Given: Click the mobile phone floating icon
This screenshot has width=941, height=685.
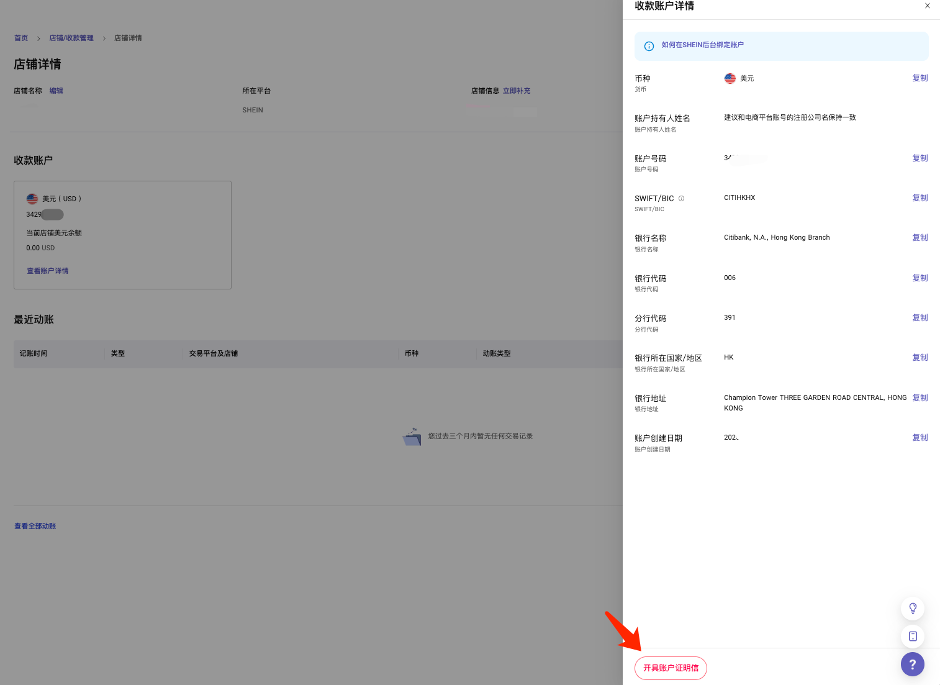Looking at the screenshot, I should pos(912,636).
